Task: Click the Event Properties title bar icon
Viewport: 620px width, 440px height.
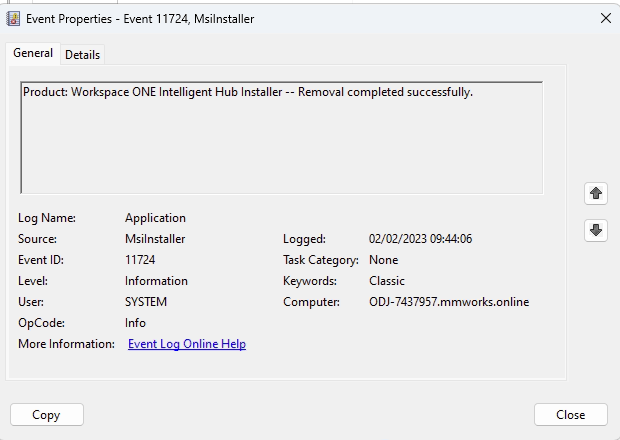Action: coord(14,17)
